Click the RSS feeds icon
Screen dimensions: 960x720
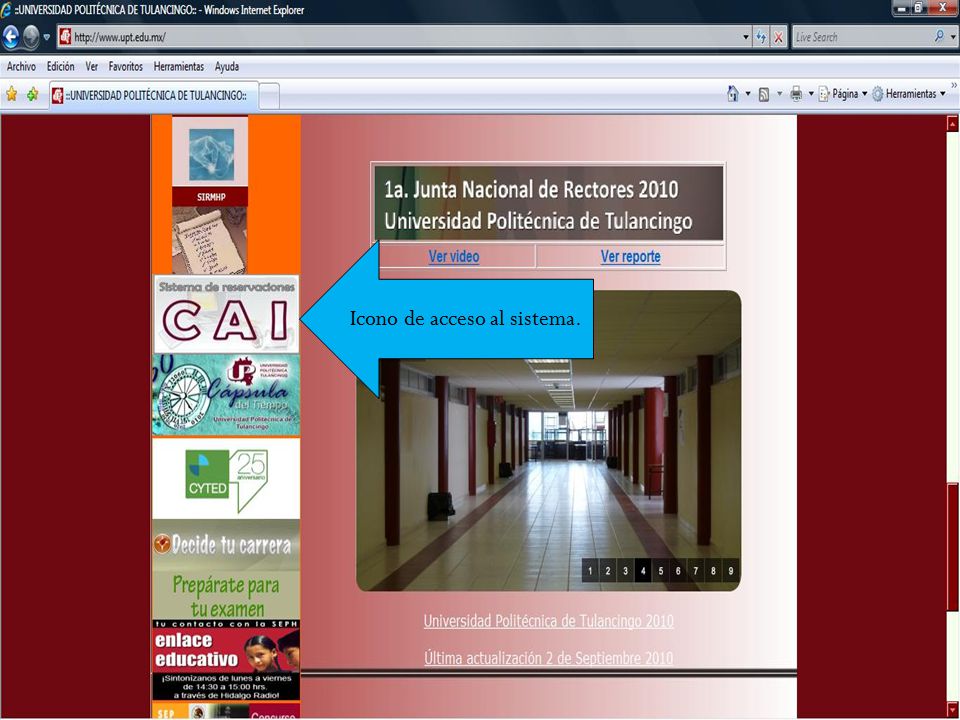(x=764, y=94)
